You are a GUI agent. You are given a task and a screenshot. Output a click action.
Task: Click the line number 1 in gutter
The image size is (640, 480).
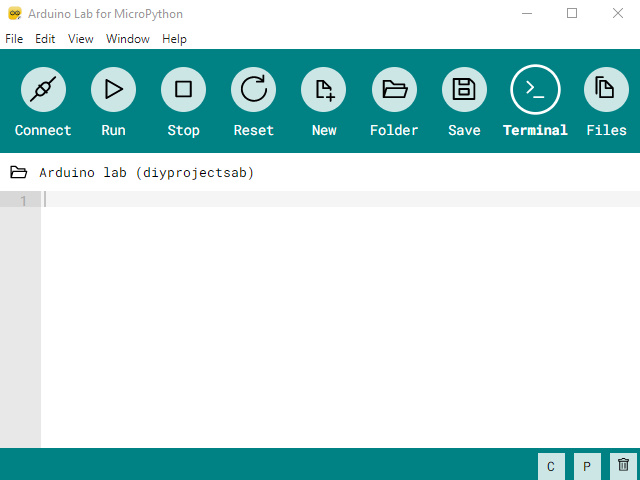click(x=23, y=200)
